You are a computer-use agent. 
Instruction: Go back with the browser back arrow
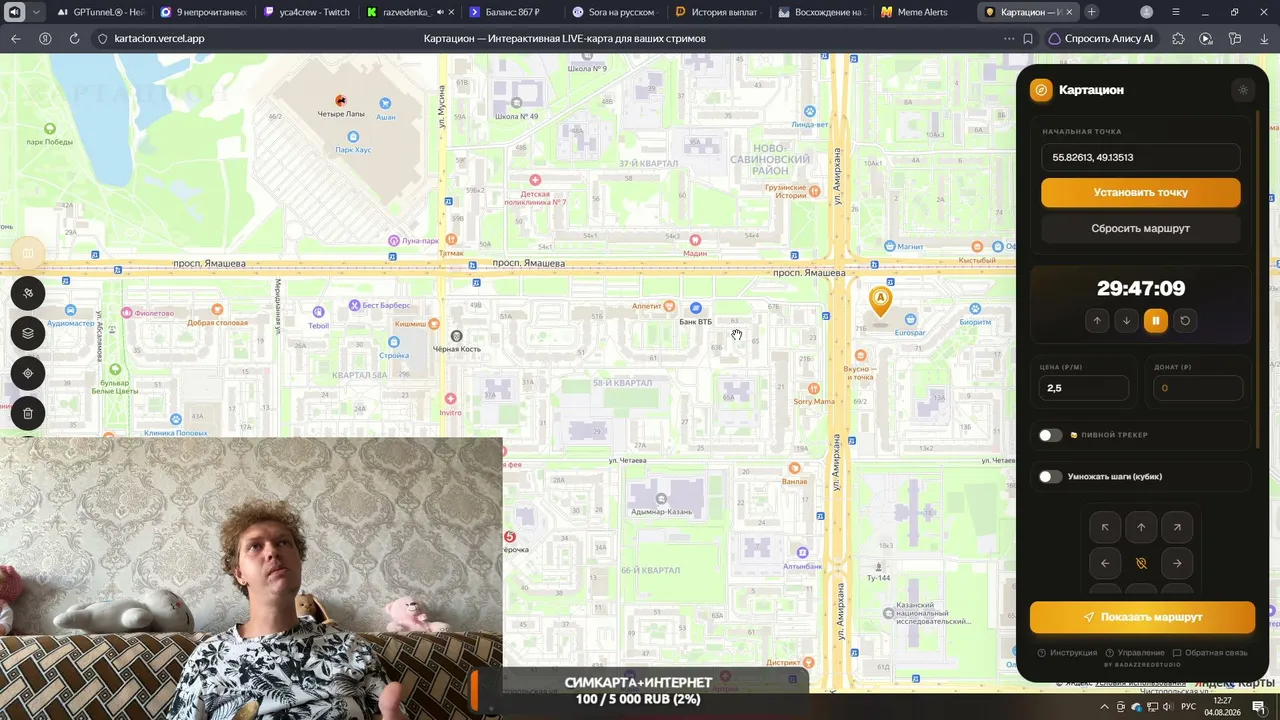coord(15,39)
